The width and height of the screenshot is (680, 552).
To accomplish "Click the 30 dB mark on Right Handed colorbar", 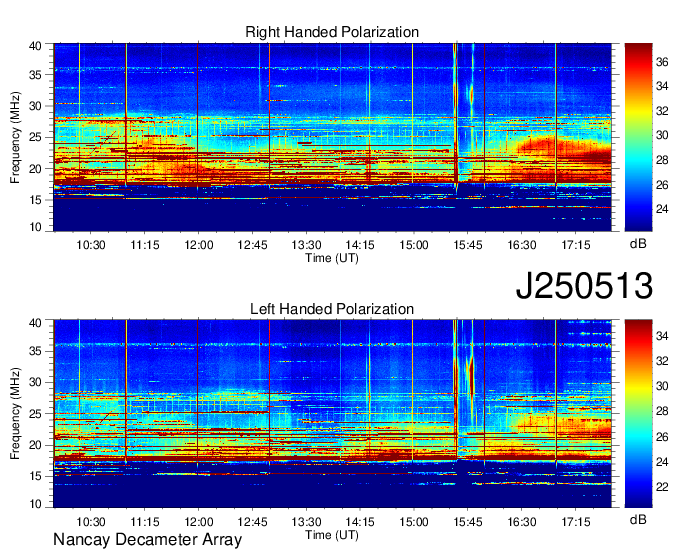I will 662,136.
